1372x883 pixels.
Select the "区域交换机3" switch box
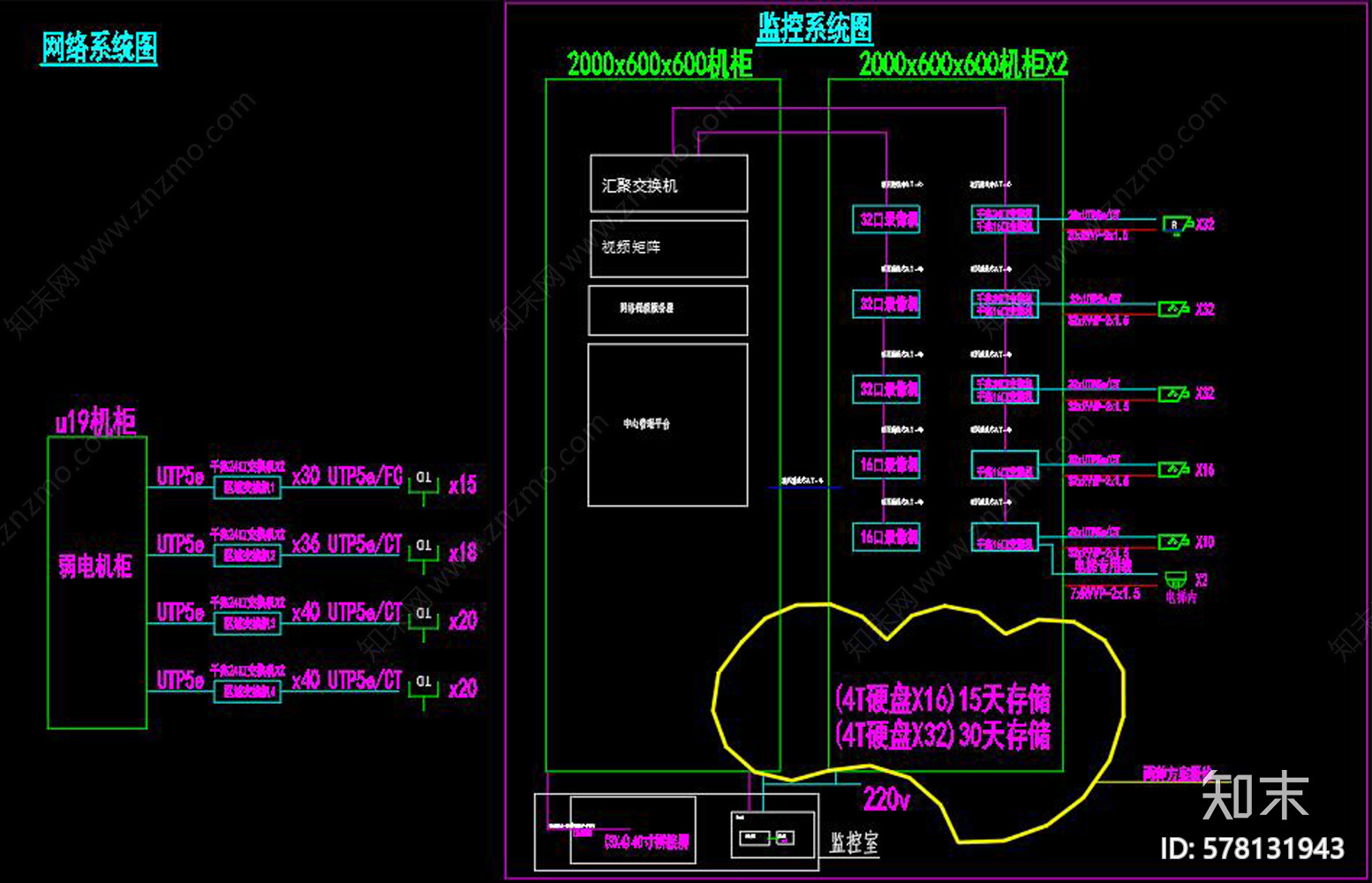click(247, 623)
